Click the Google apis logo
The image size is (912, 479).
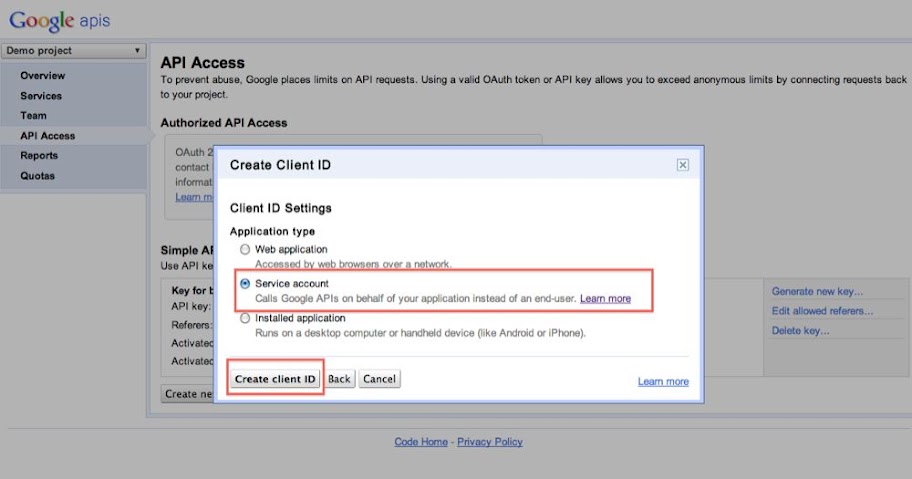59,21
